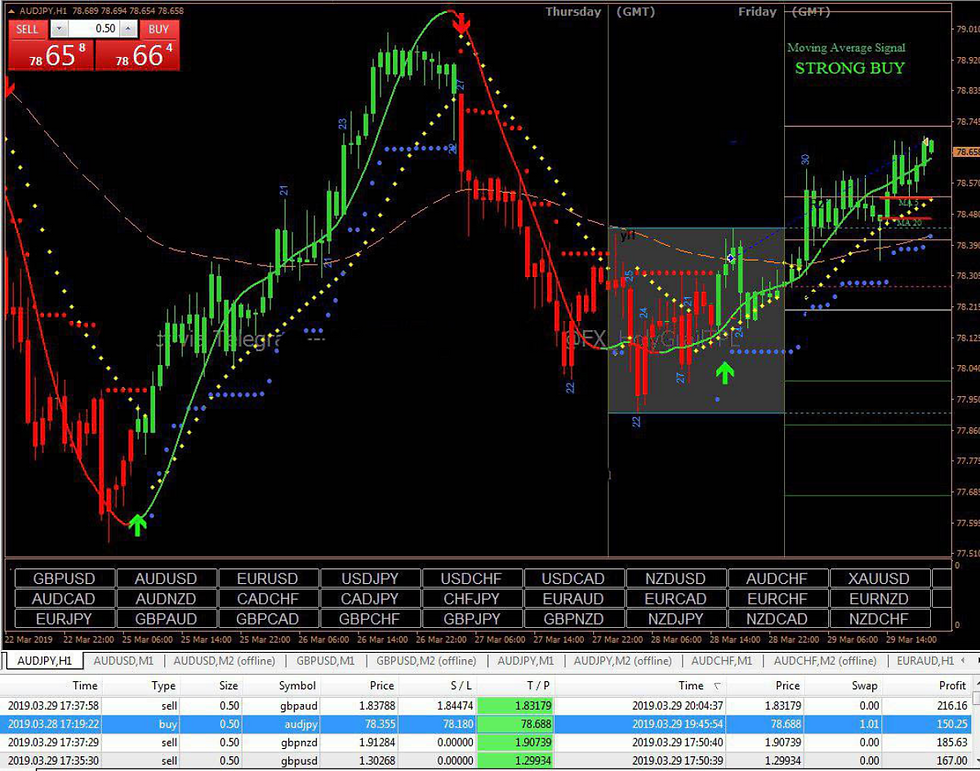Switch to the EURAUD,H1 chart tab
This screenshot has width=980, height=771.
tap(924, 660)
